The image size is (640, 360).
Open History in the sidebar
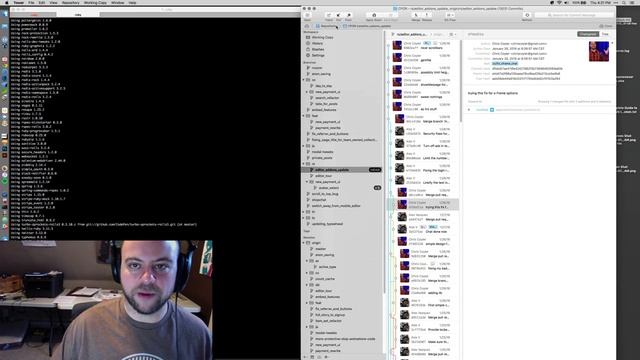pos(317,43)
